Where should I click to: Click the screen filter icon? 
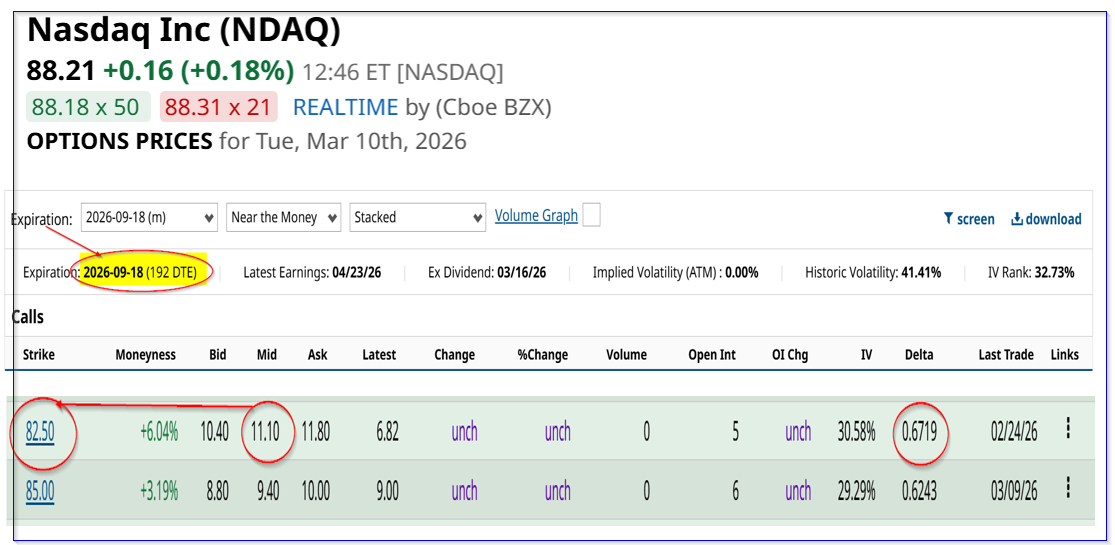949,219
